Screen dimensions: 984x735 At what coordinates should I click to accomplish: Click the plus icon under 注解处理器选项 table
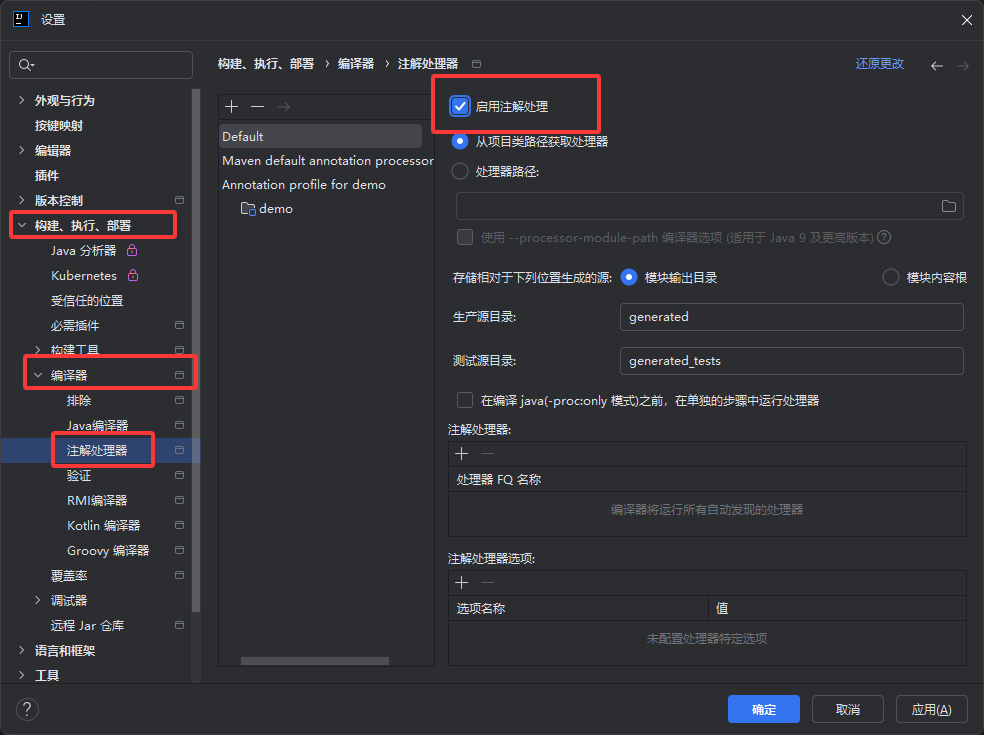461,583
